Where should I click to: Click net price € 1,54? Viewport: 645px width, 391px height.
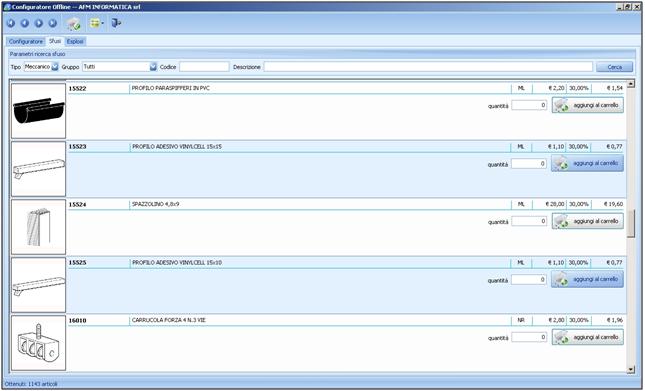click(x=615, y=88)
